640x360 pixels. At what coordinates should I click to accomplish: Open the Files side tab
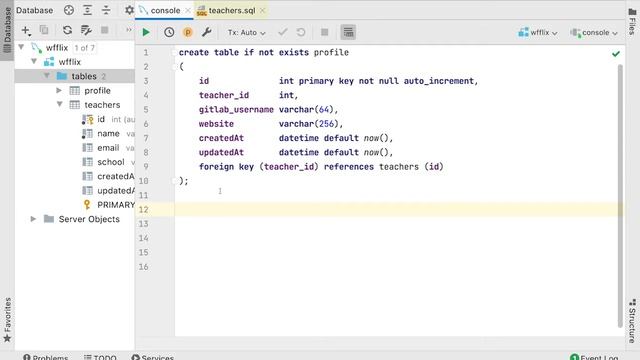[x=632, y=21]
